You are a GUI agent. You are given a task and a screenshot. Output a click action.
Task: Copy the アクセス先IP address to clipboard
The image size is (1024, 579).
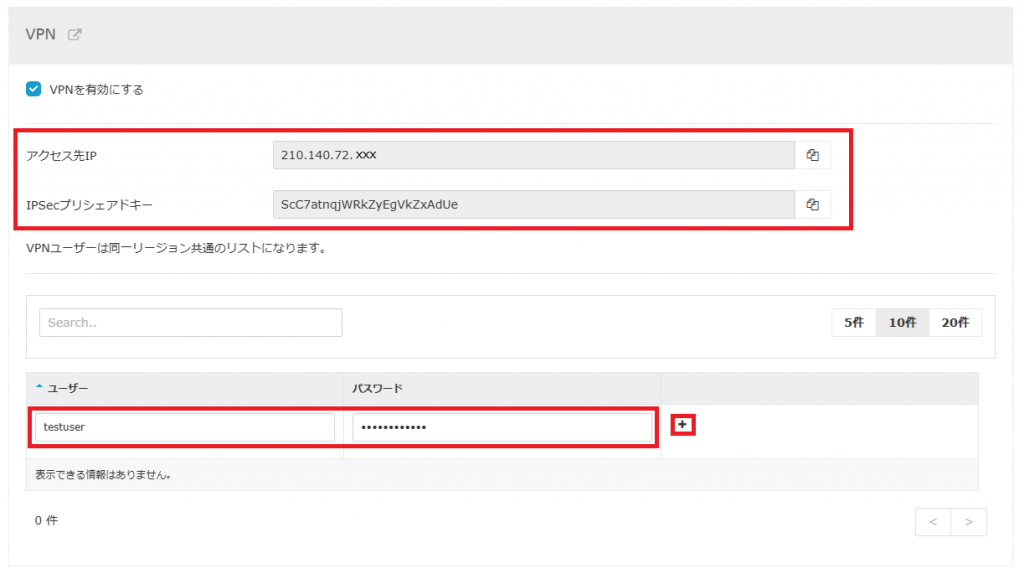(813, 155)
